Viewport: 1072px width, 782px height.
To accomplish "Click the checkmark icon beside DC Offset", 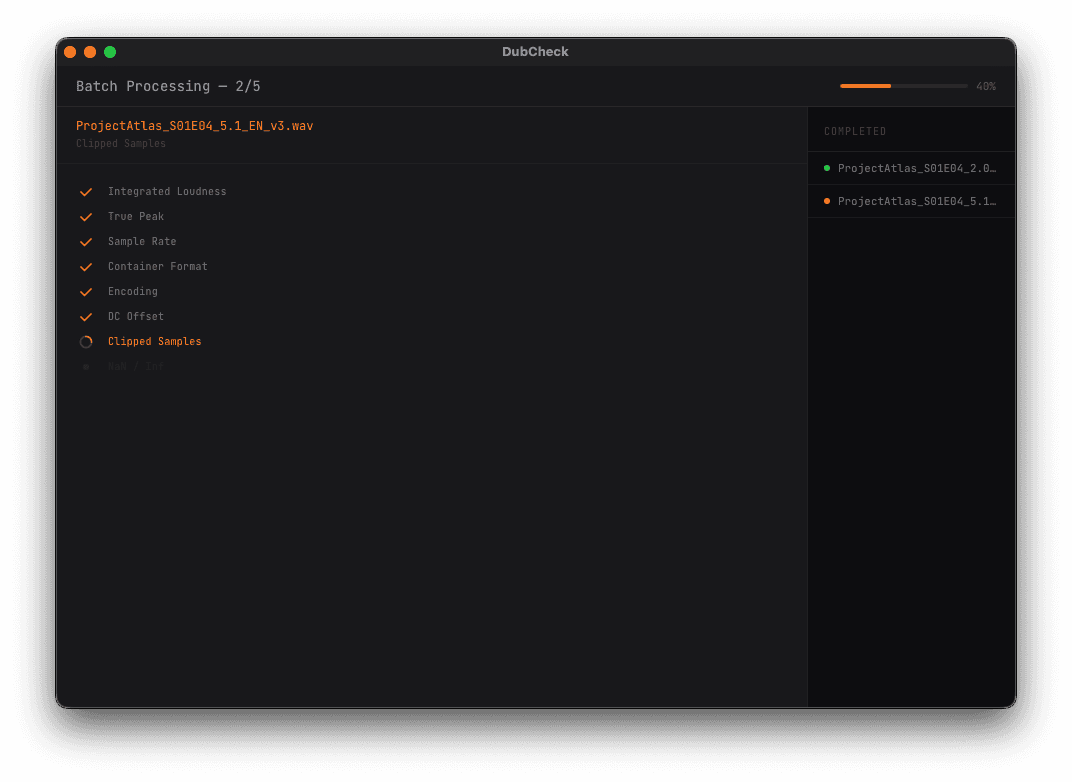I will coord(86,317).
